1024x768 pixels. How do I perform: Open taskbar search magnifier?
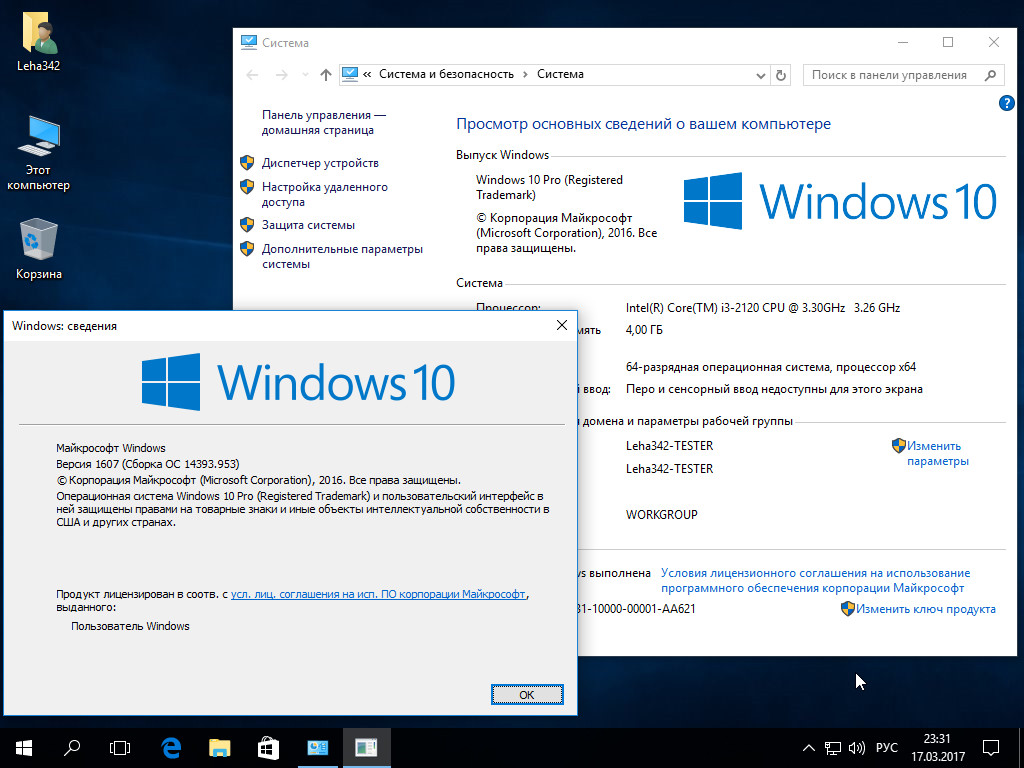72,748
